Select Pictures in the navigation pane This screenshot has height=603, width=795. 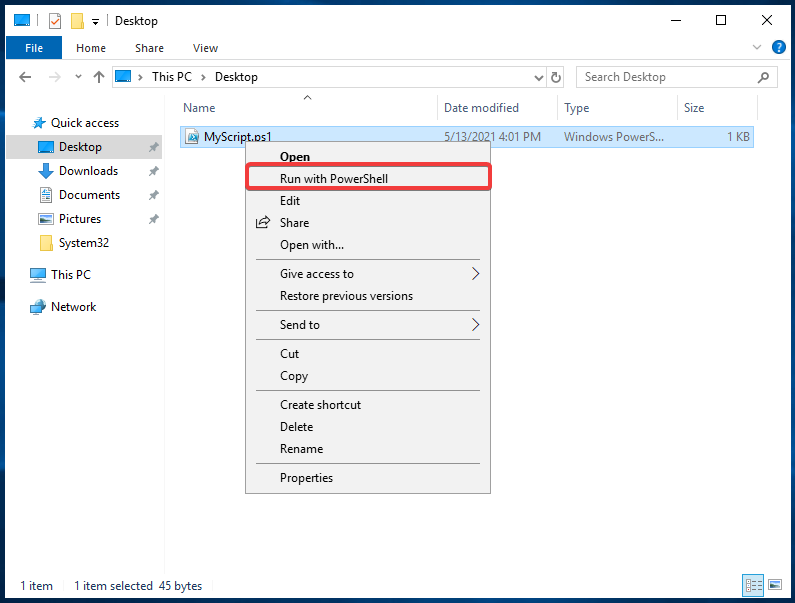pyautogui.click(x=80, y=219)
